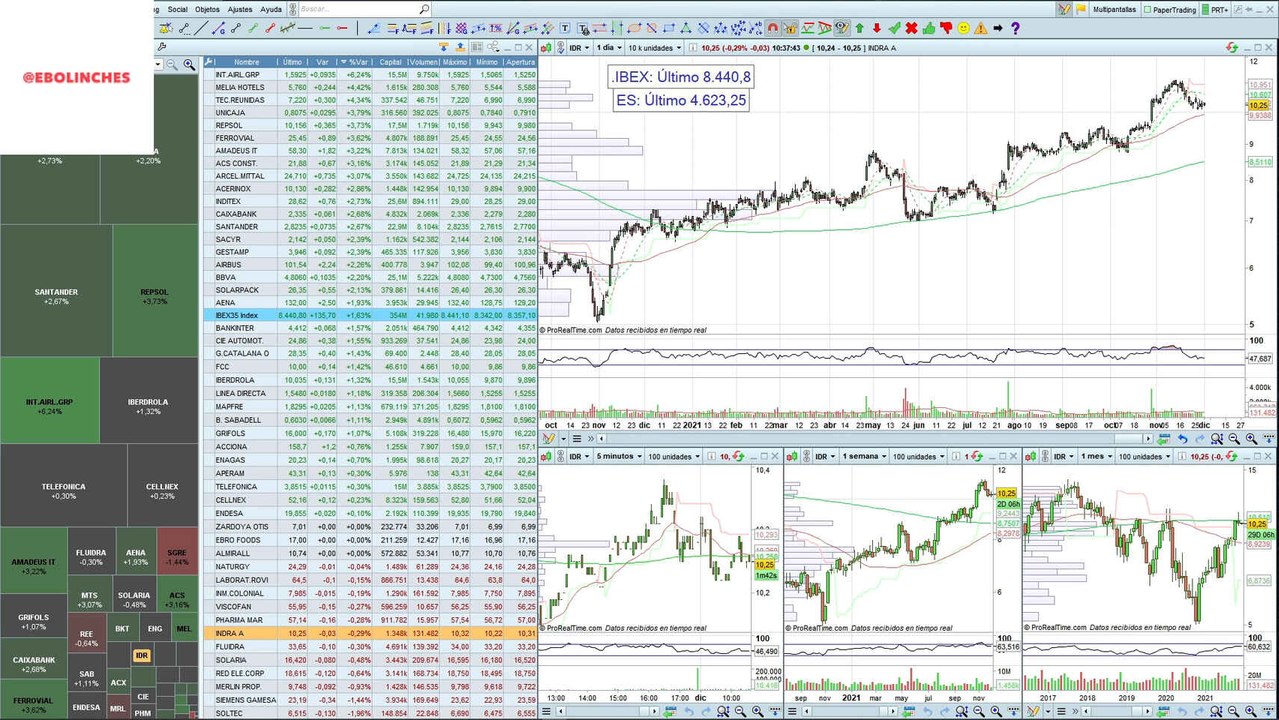The width and height of the screenshot is (1279, 720).
Task: Click the info icon on the daily chart header
Action: tap(693, 47)
